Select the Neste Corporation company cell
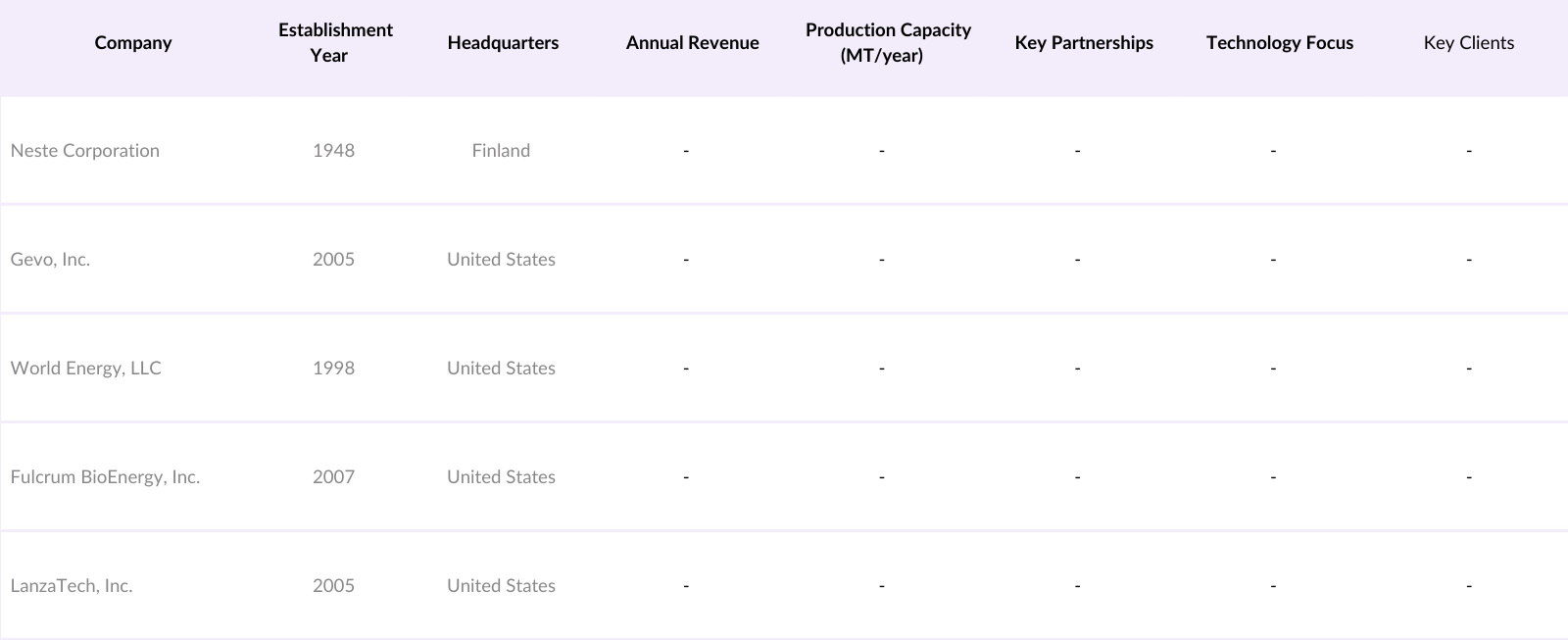1568x640 pixels. (85, 151)
